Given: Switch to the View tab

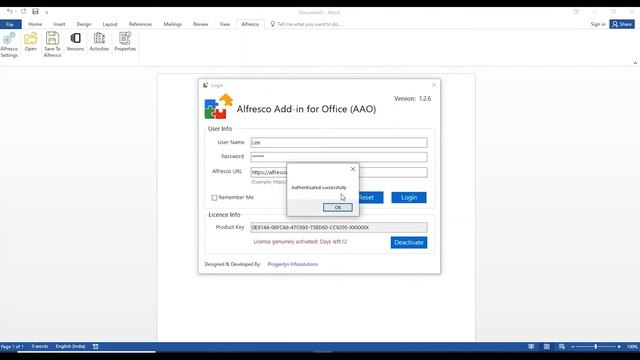Looking at the screenshot, I should (x=224, y=24).
